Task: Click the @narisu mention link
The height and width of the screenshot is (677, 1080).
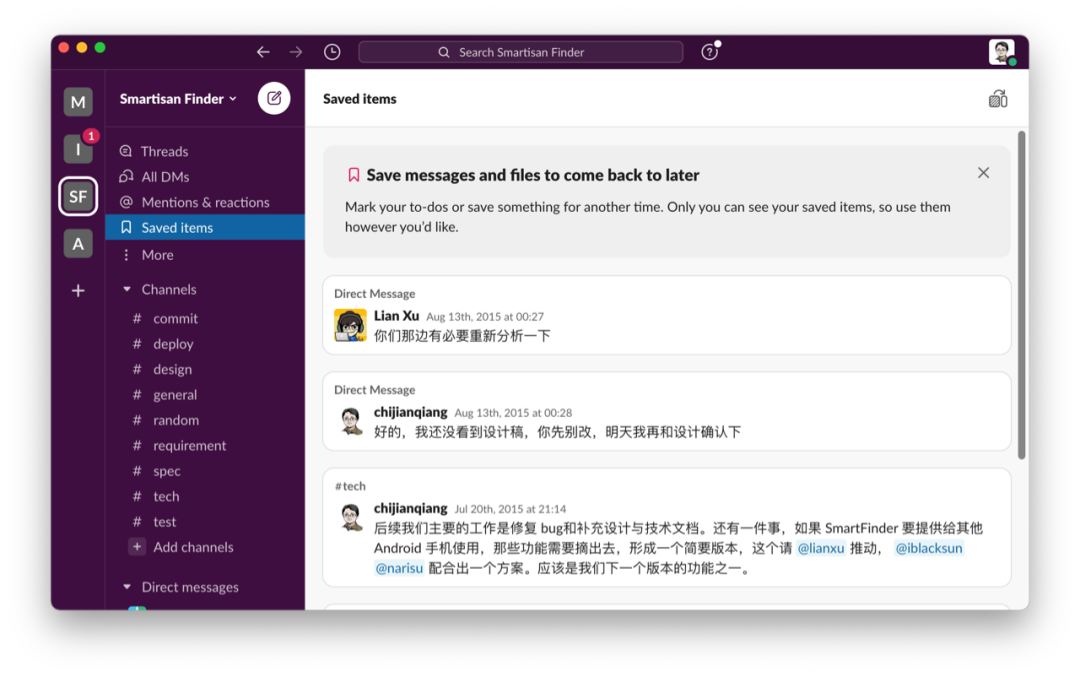Action: pyautogui.click(x=399, y=568)
